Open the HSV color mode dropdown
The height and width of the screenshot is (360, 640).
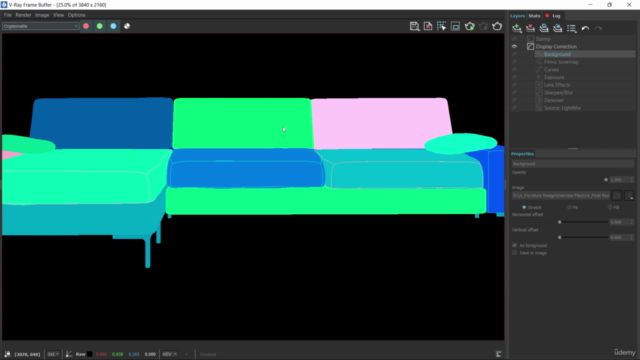click(169, 354)
